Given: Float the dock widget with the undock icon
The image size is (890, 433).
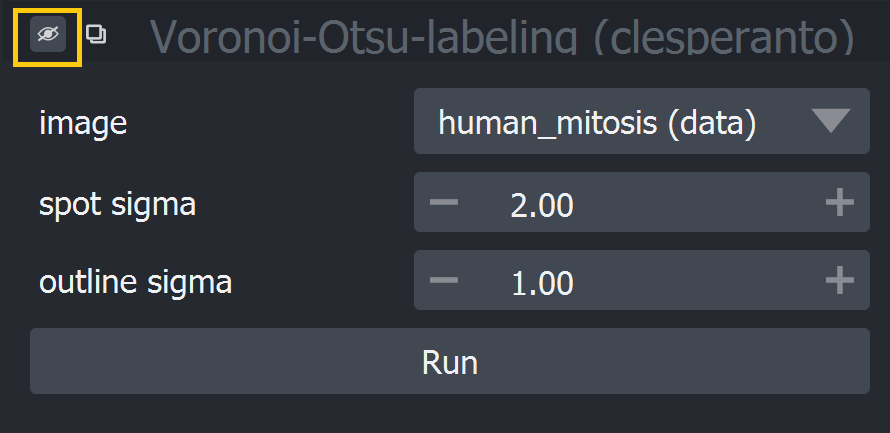Looking at the screenshot, I should (x=96, y=35).
